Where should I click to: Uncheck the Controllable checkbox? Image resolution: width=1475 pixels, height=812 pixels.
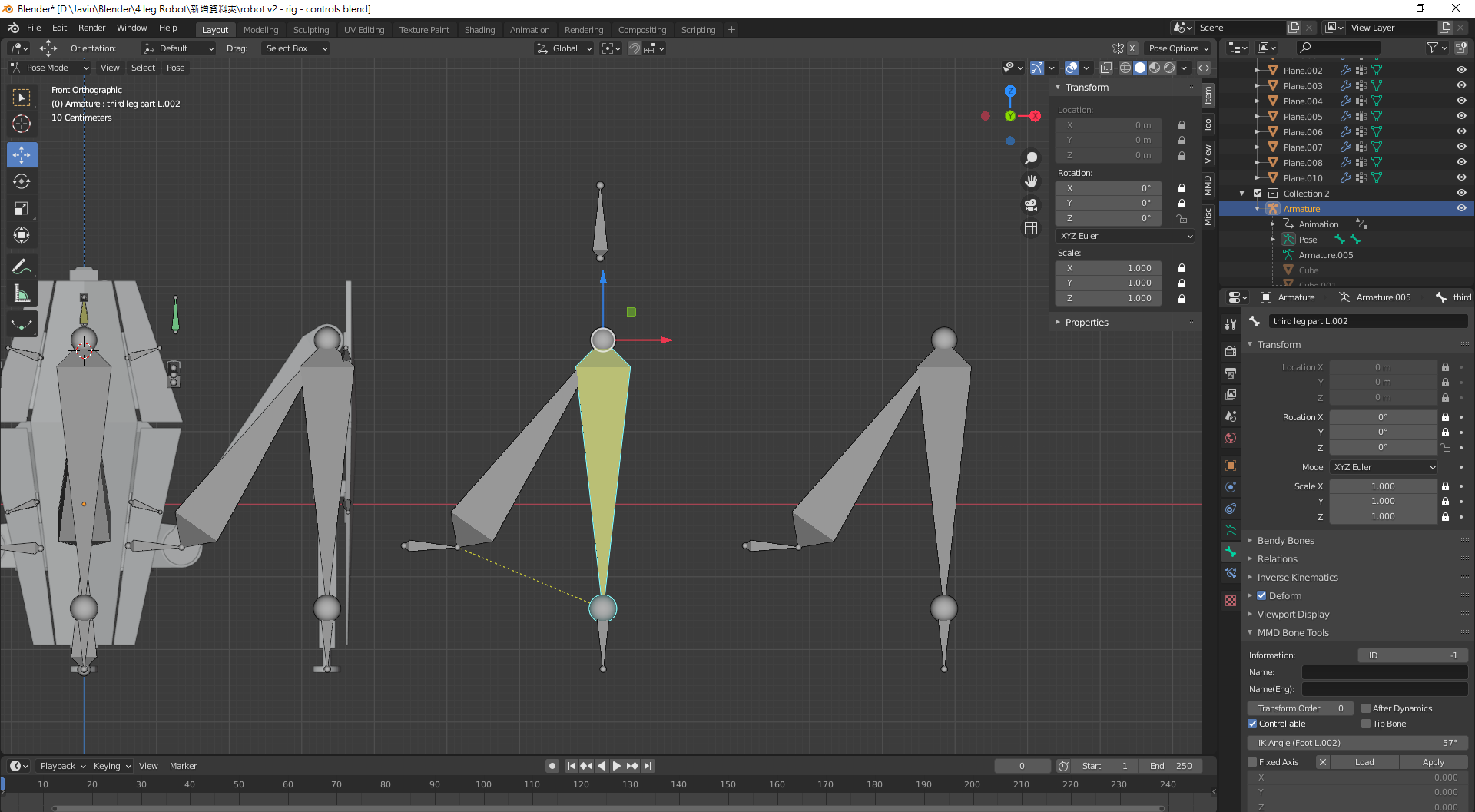[x=1252, y=724]
